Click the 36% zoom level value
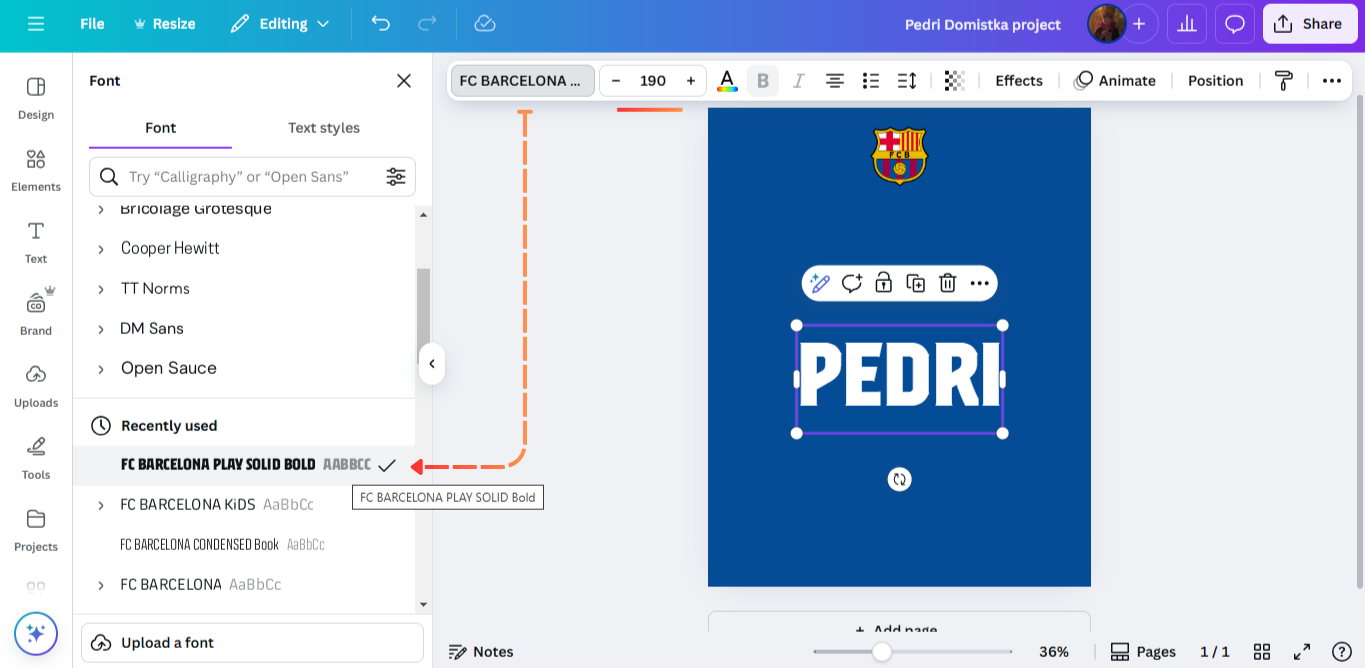 [x=1054, y=652]
